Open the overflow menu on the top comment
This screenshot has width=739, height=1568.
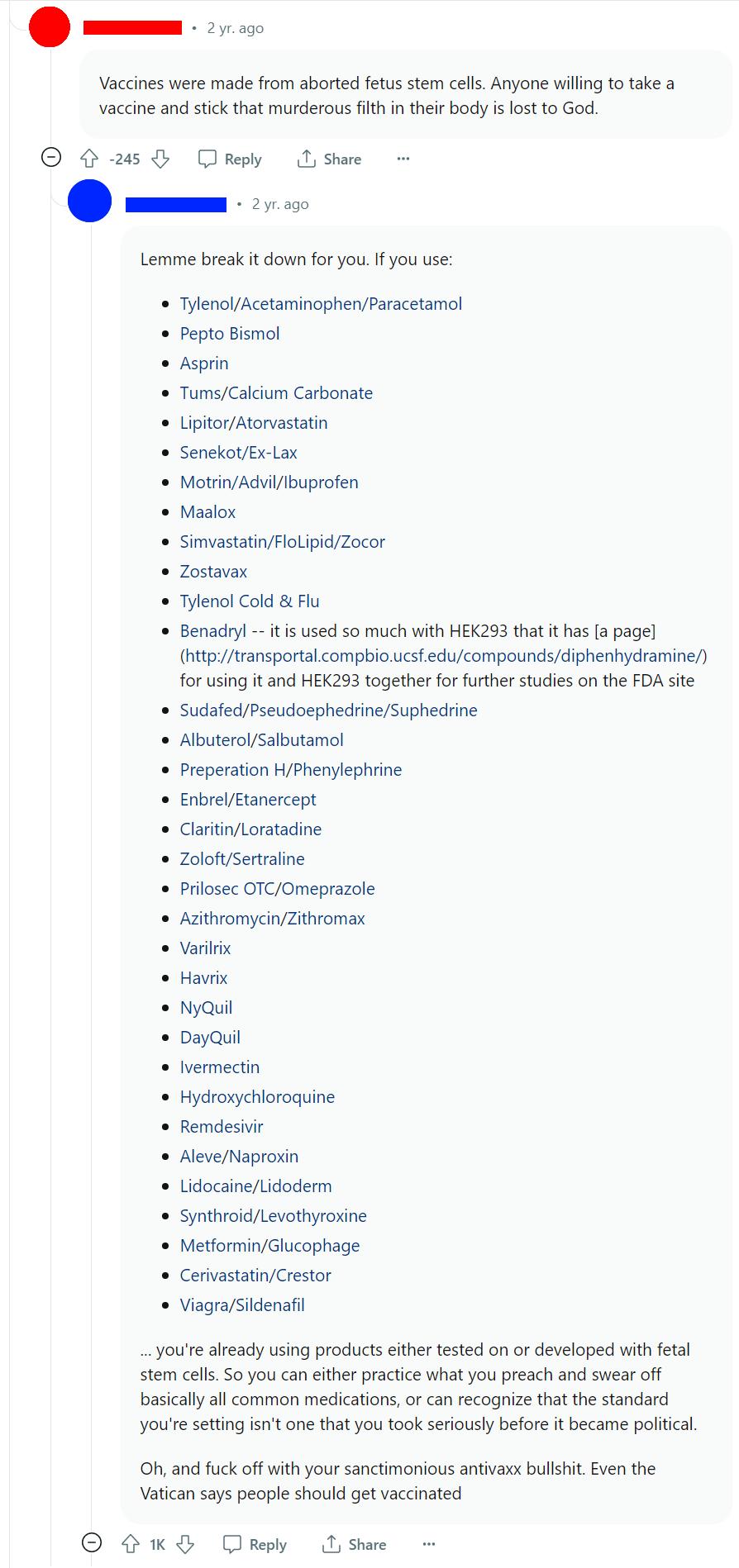403,159
